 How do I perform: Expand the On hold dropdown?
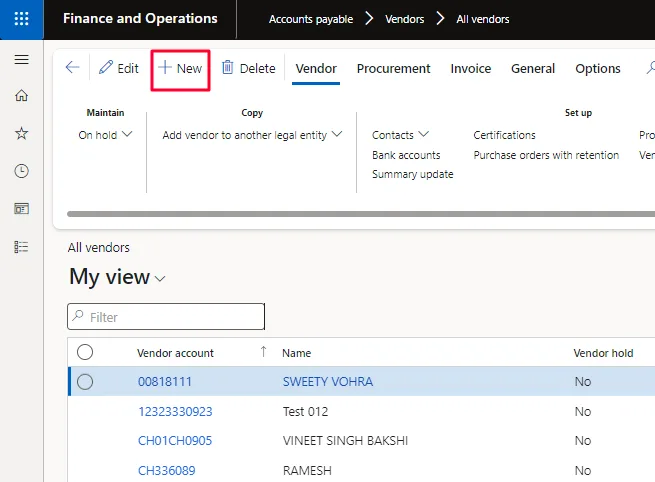click(105, 135)
